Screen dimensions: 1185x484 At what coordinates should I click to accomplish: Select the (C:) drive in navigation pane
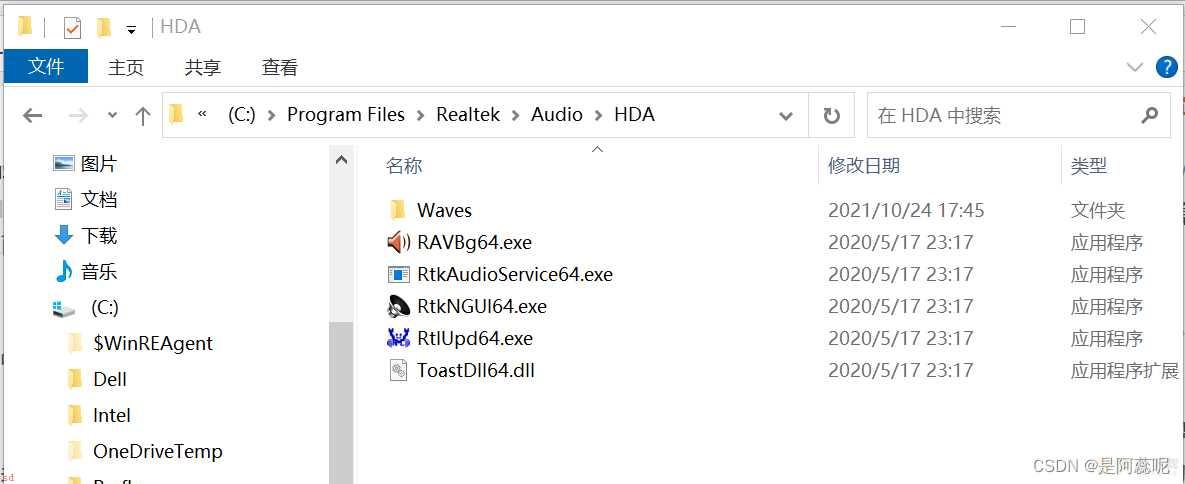85,308
